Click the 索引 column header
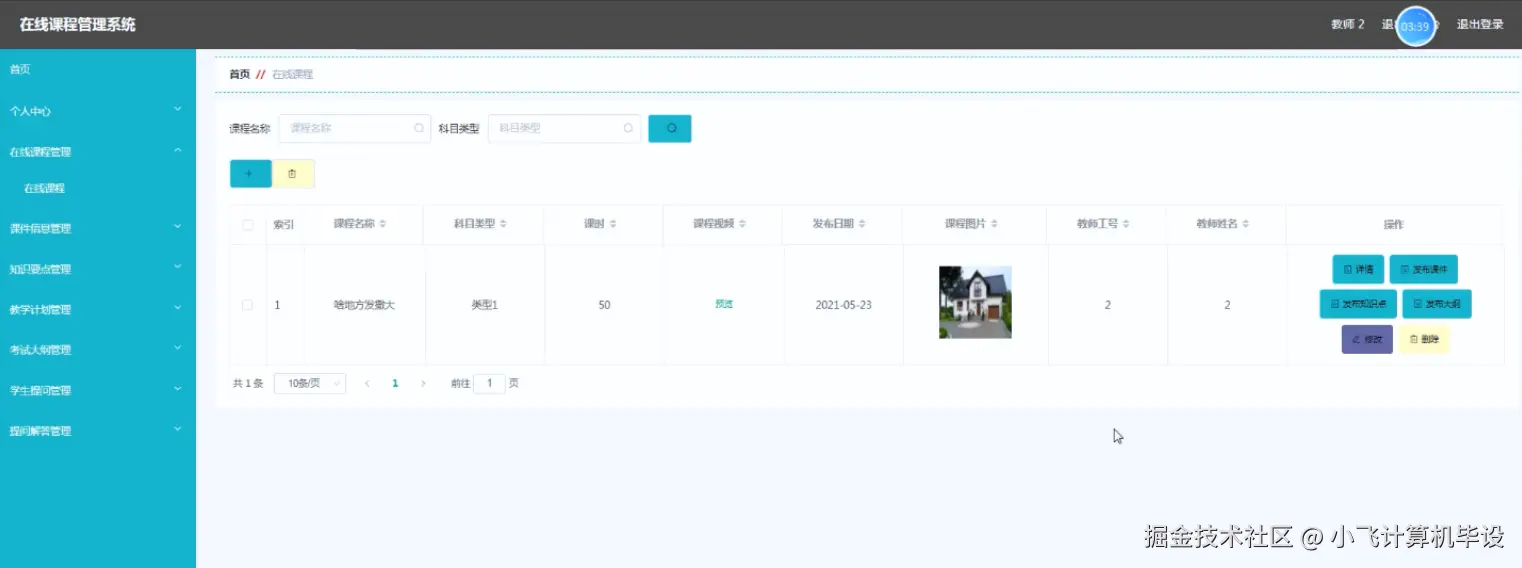The height and width of the screenshot is (568, 1522). (x=284, y=225)
